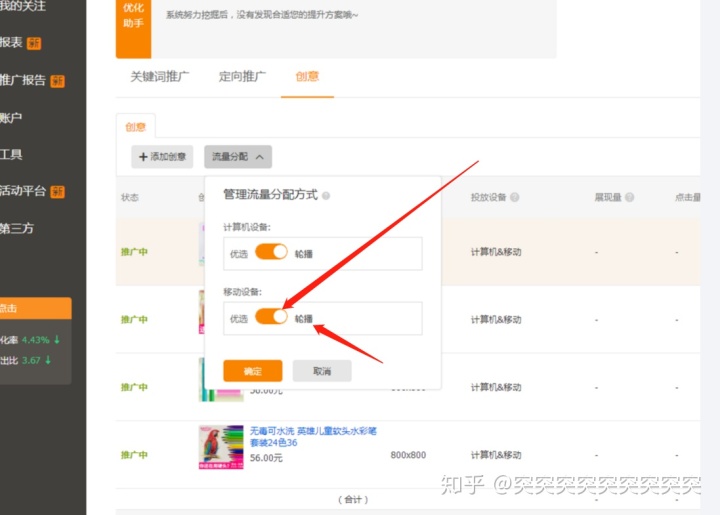The image size is (720, 515).
Task: Click the 取消 button
Action: pos(322,371)
